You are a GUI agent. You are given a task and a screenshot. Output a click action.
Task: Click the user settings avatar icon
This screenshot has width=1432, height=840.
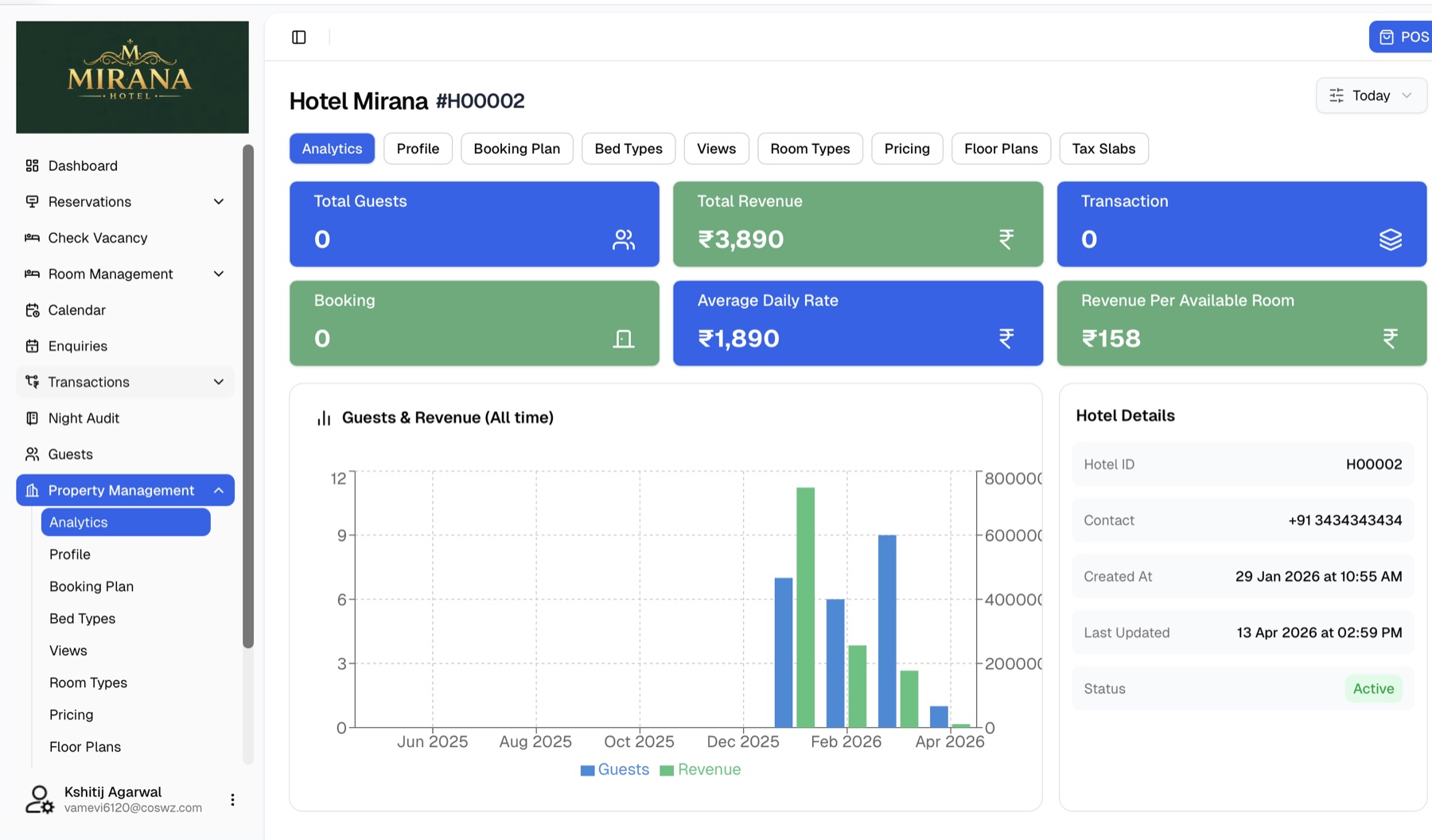pyautogui.click(x=39, y=799)
